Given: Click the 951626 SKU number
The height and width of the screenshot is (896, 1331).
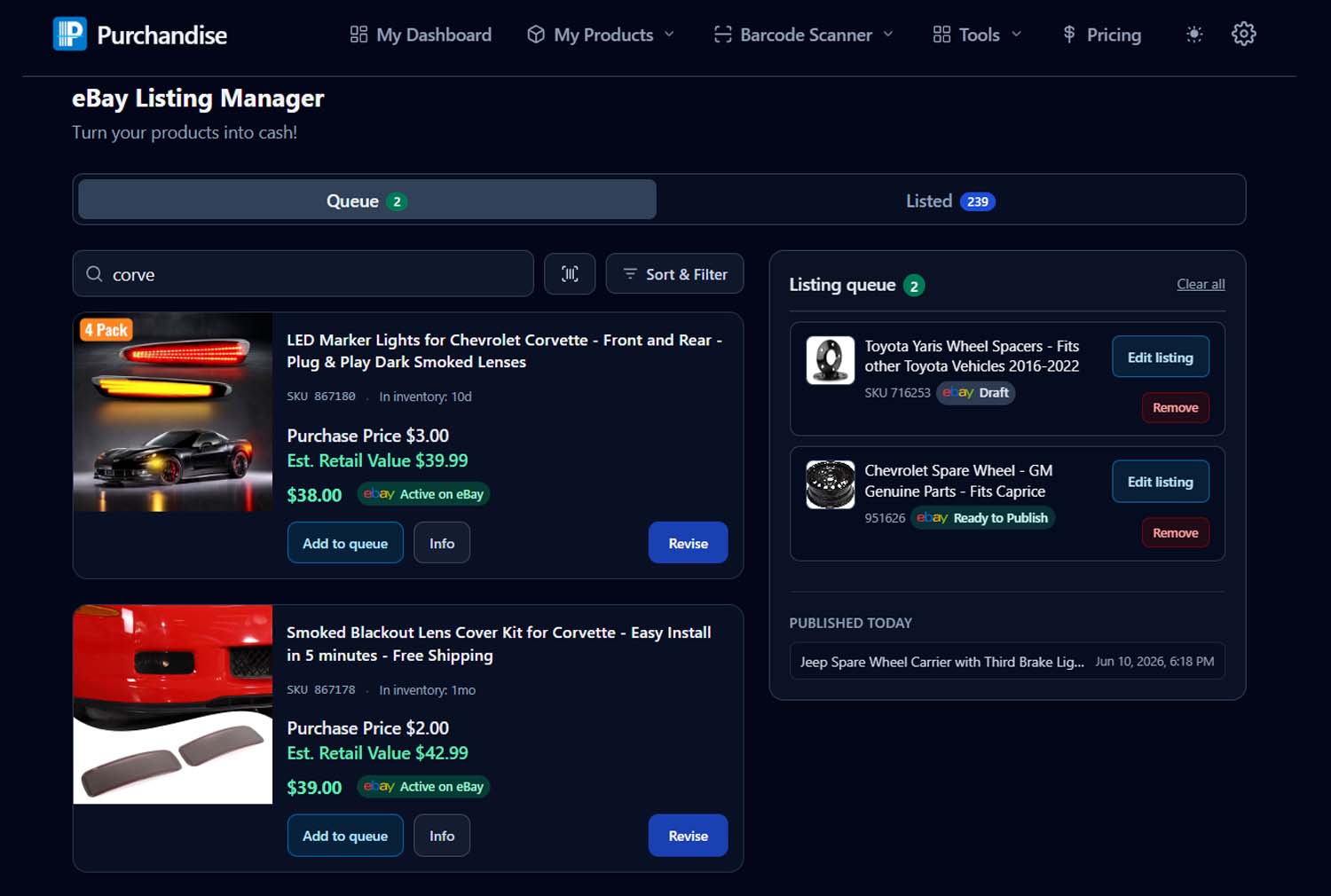Looking at the screenshot, I should tap(885, 518).
